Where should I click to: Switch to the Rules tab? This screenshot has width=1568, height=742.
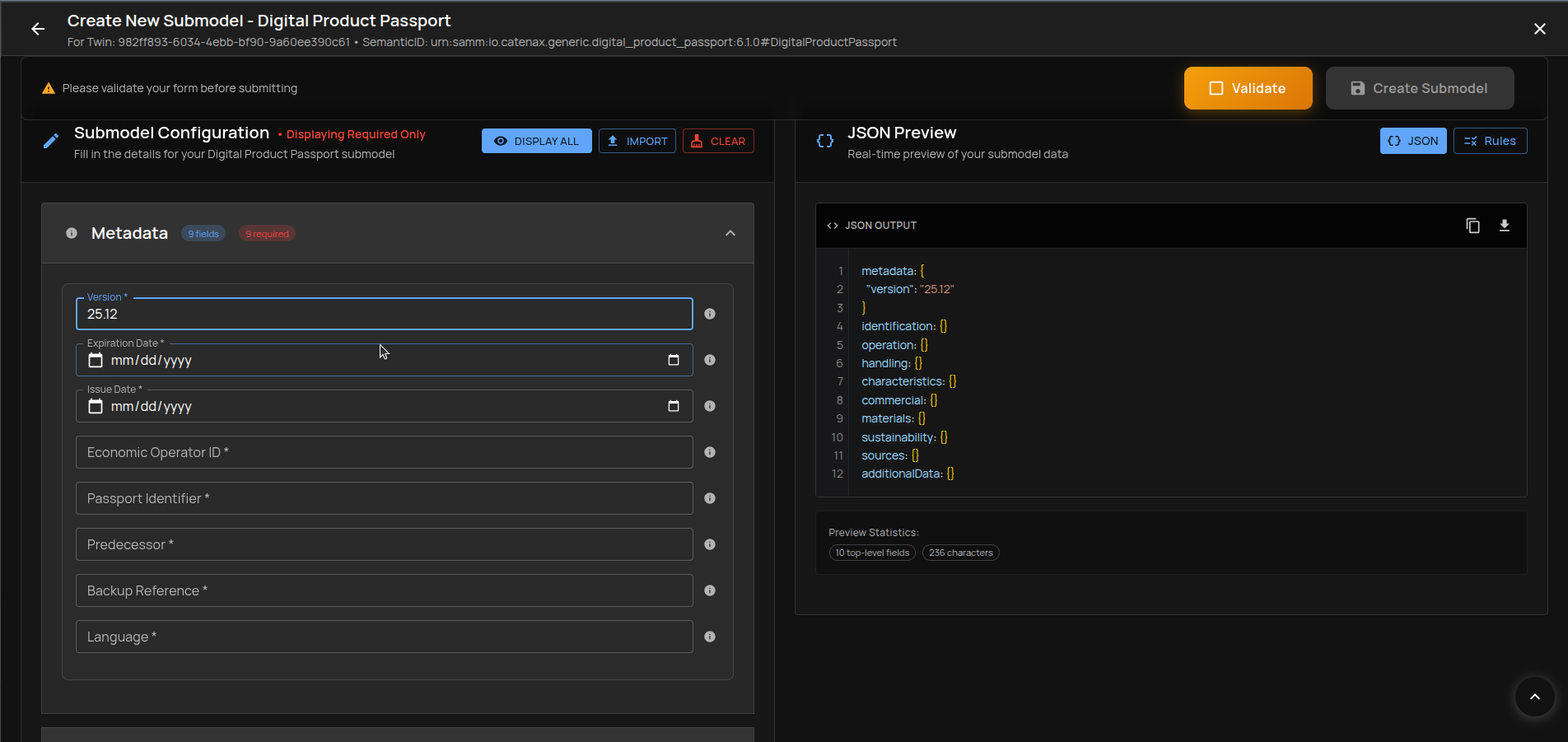(1490, 141)
